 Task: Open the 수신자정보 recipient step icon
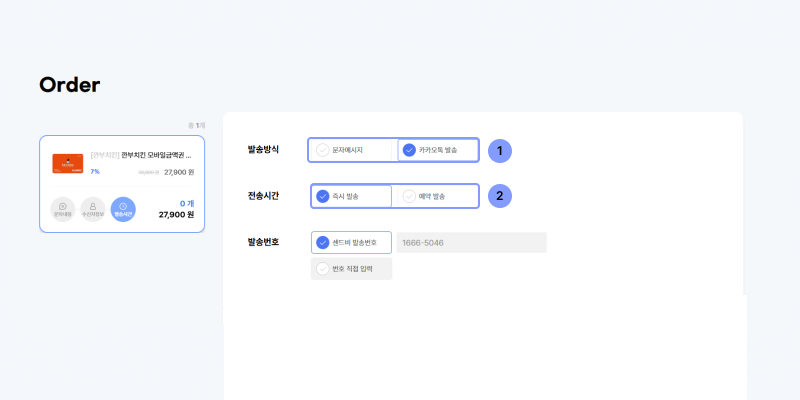pyautogui.click(x=93, y=210)
